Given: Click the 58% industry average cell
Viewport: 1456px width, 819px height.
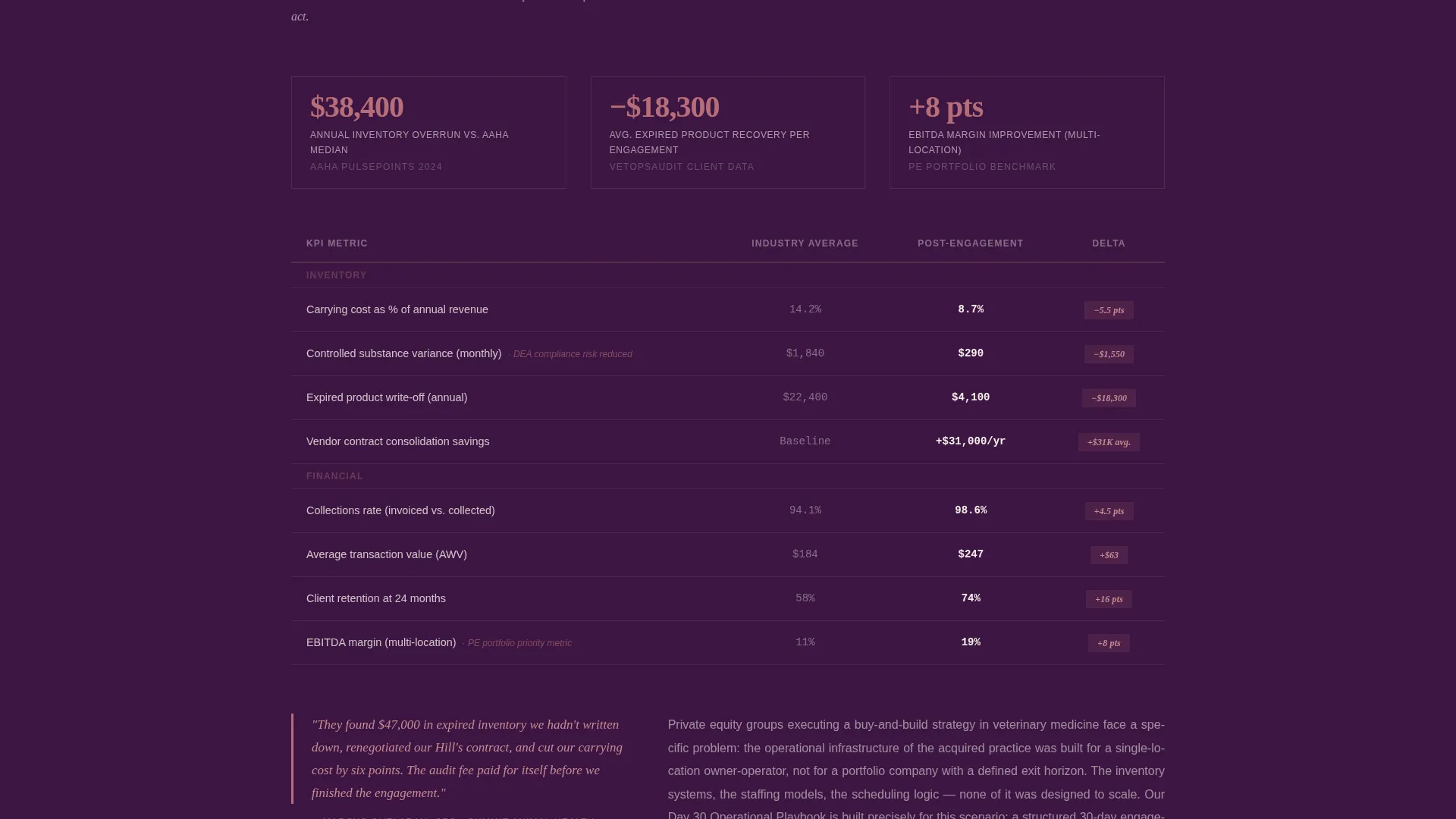Looking at the screenshot, I should click(x=805, y=598).
